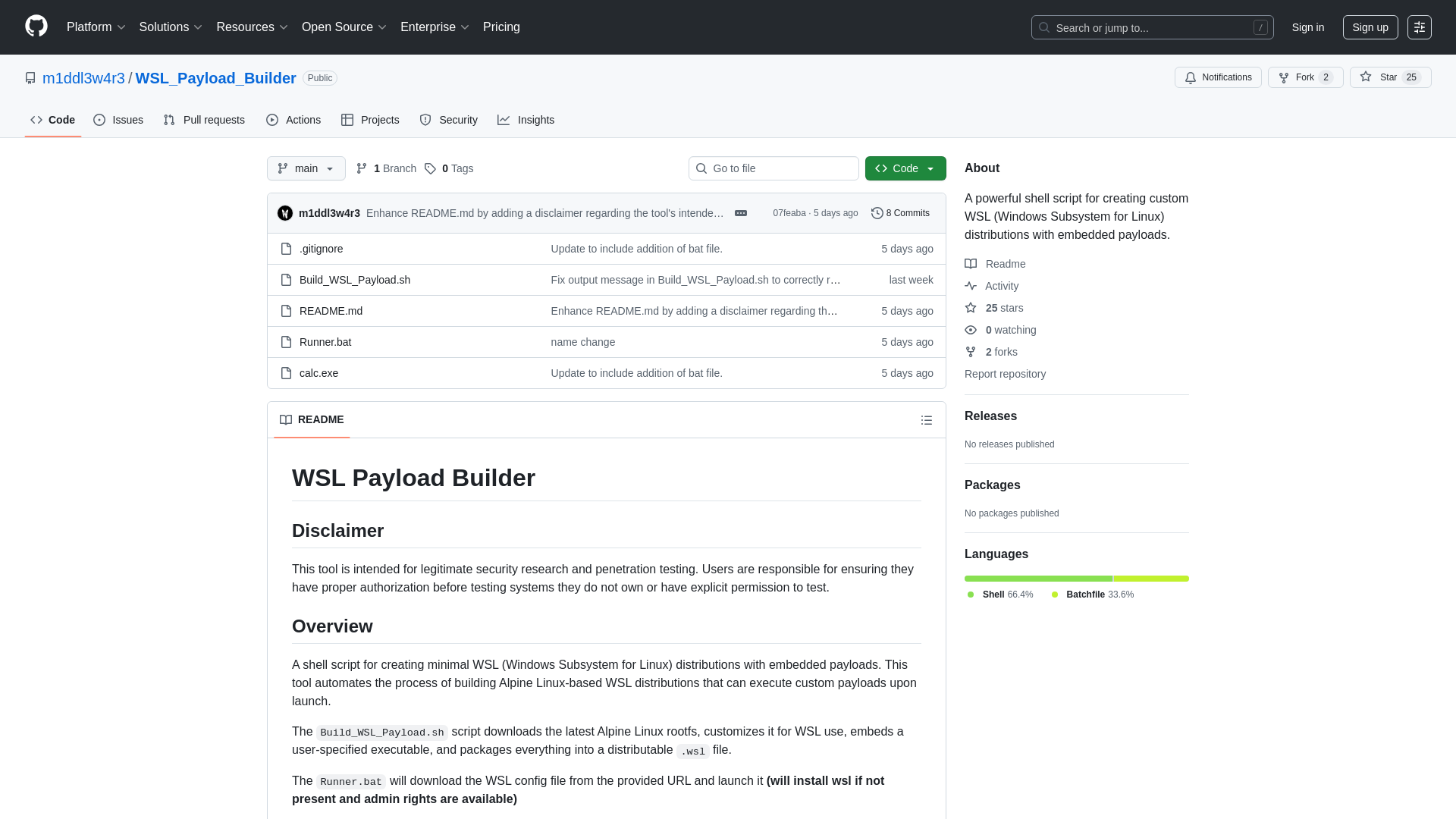Open the main branch selector dropdown
The image size is (1456, 819).
[306, 168]
